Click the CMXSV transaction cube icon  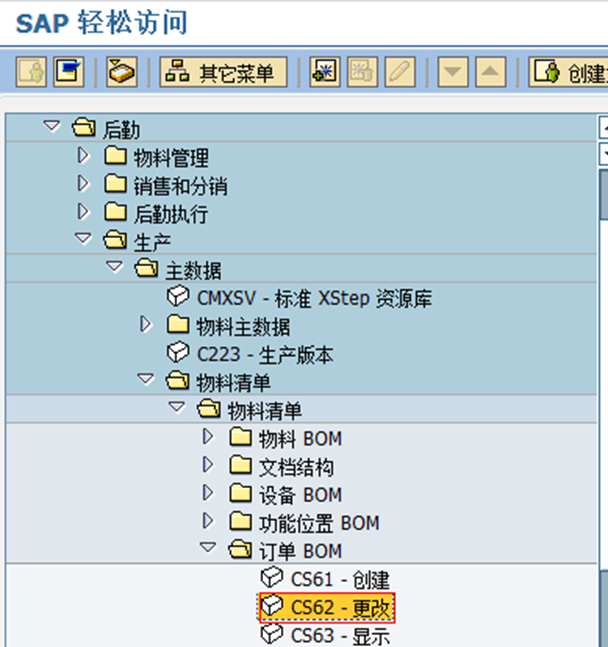[x=178, y=296]
